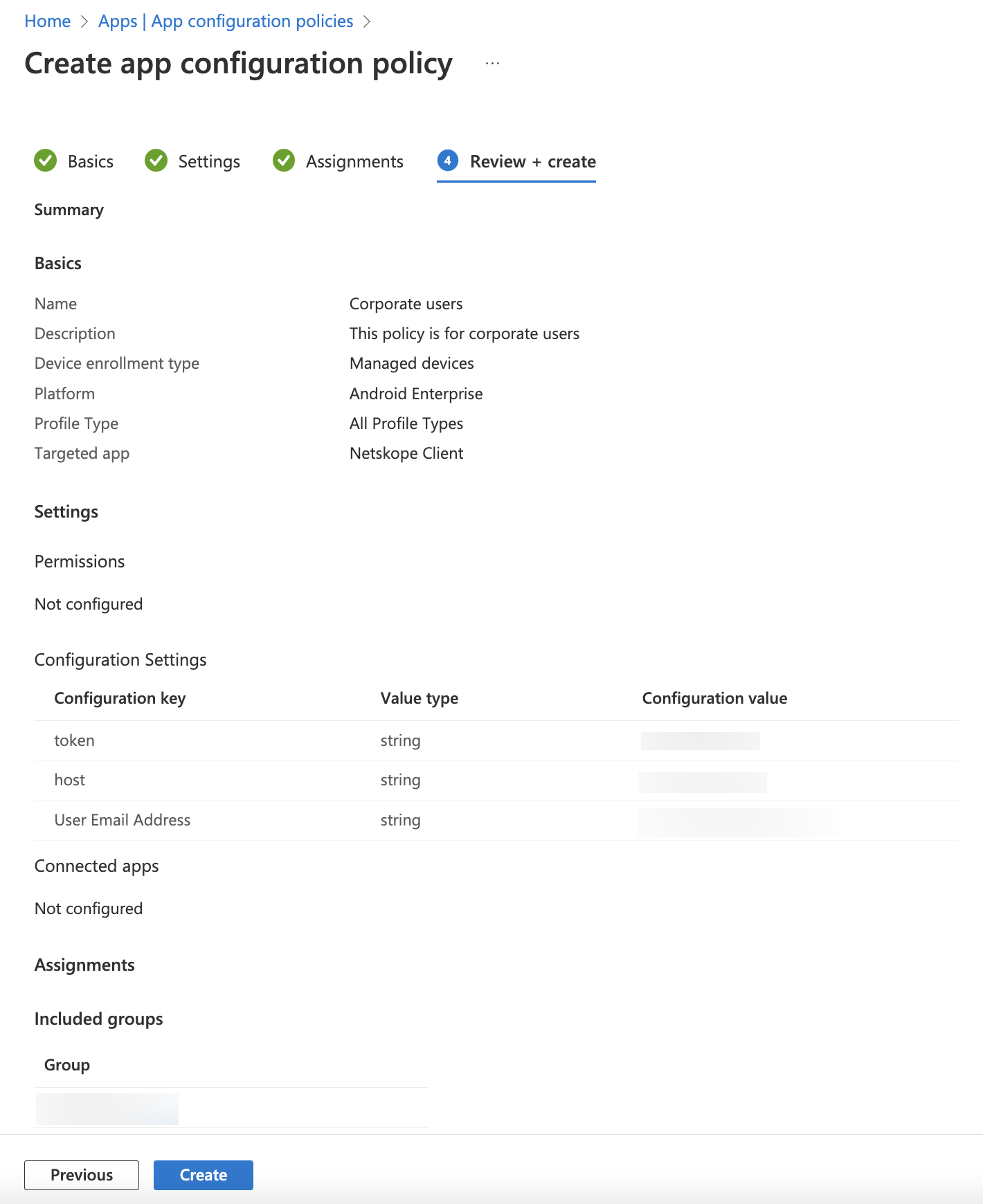Click the host configuration value field
Viewport: 983px width, 1204px height.
(703, 782)
